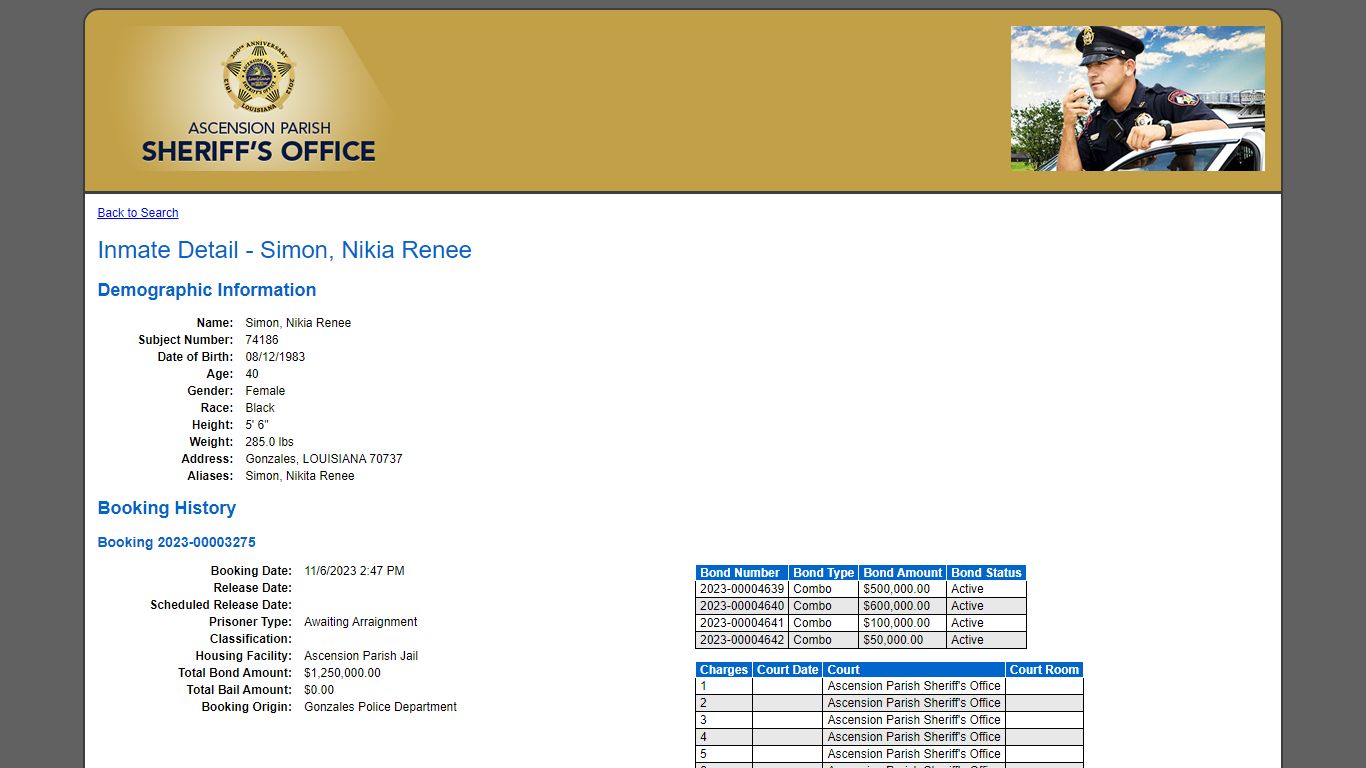Screen dimensions: 1366x768
Task: Click the Bond Status column header
Action: [986, 573]
